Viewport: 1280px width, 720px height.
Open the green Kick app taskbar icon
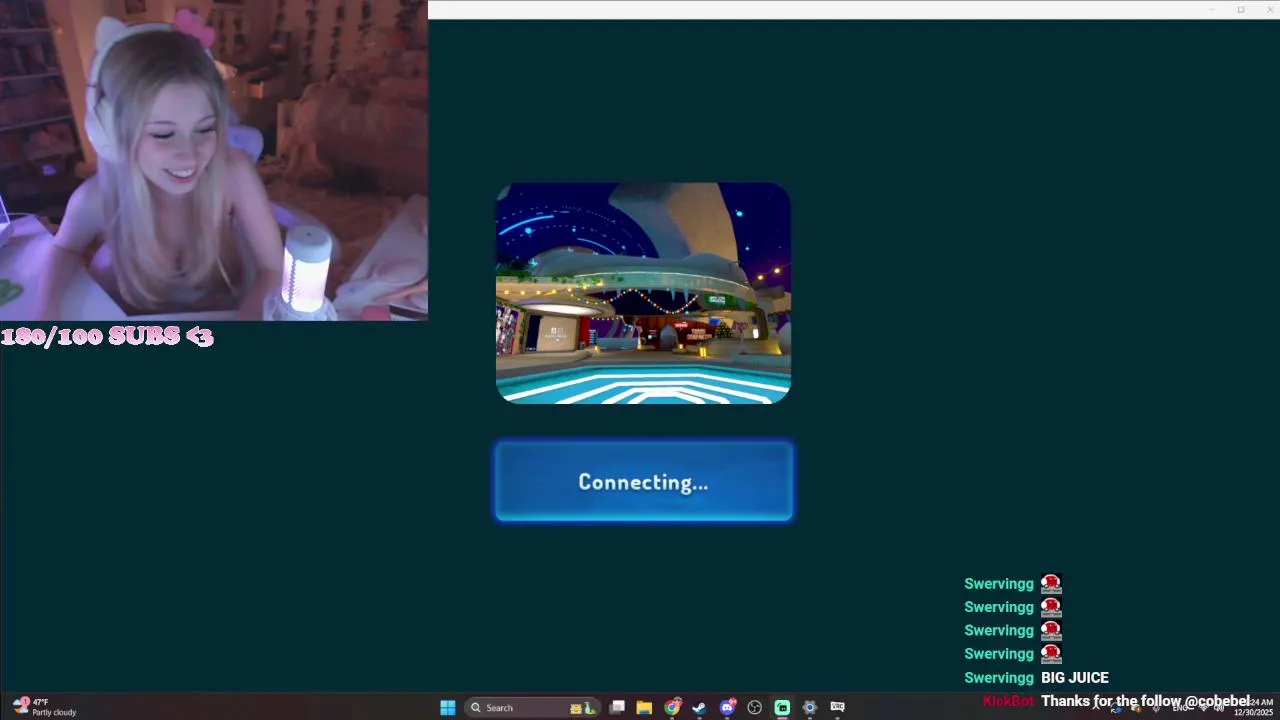(x=782, y=708)
